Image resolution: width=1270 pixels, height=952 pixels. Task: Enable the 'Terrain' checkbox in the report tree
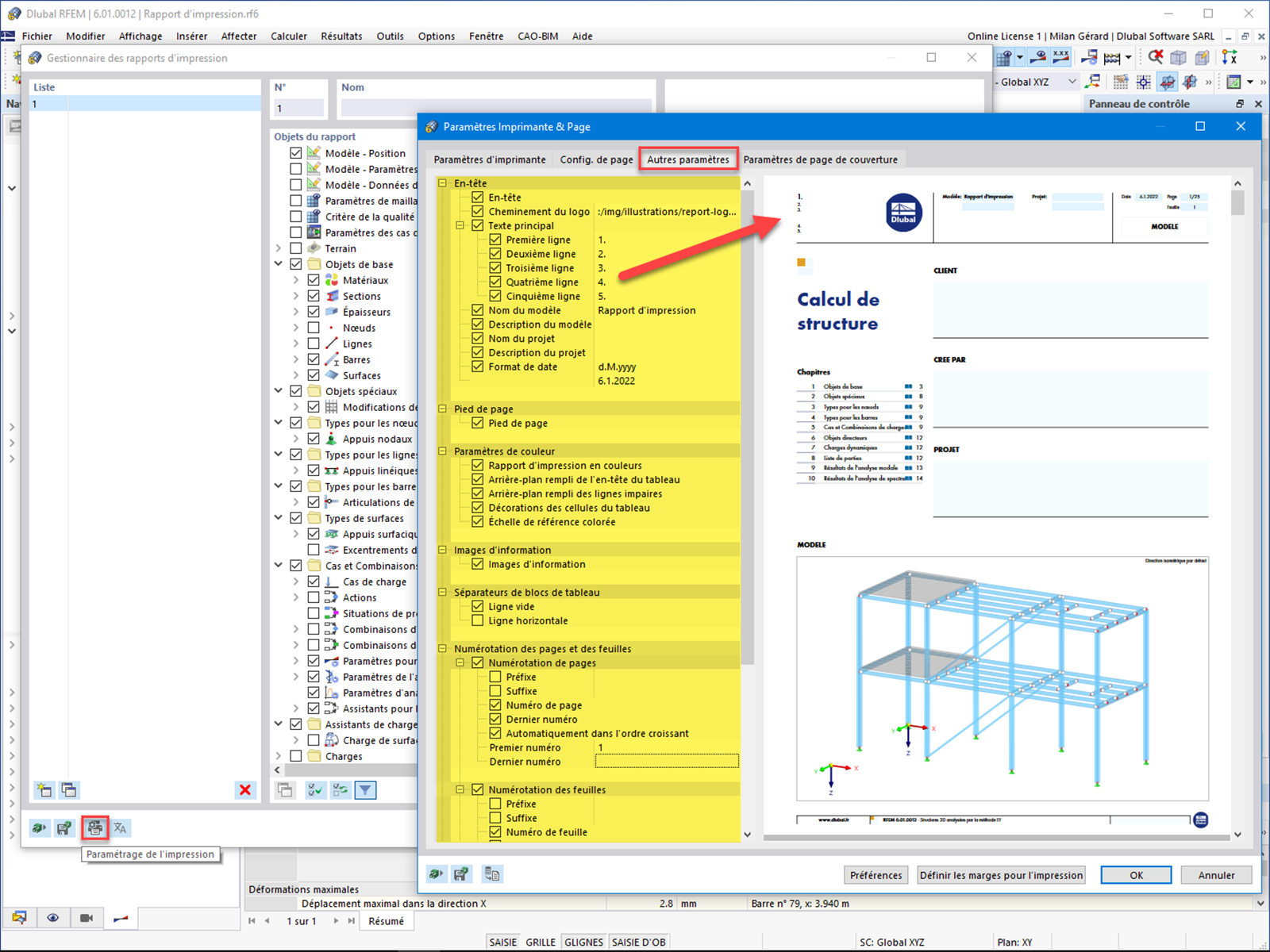click(294, 248)
